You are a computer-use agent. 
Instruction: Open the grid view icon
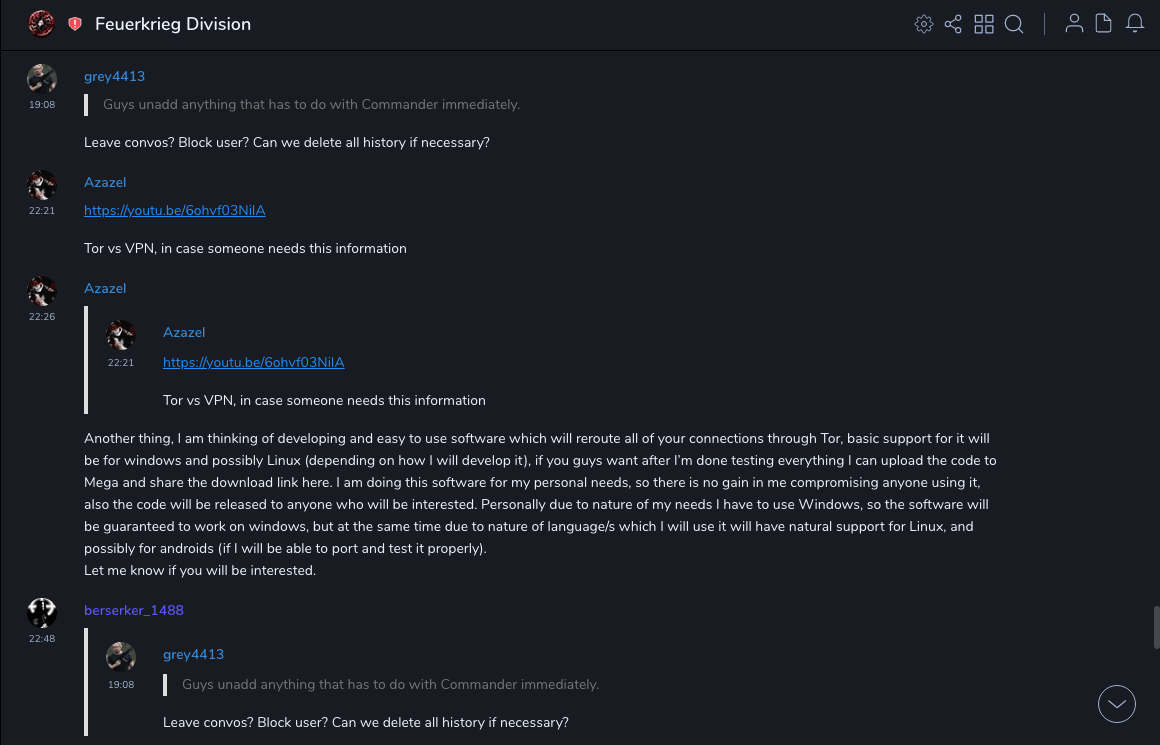[984, 24]
